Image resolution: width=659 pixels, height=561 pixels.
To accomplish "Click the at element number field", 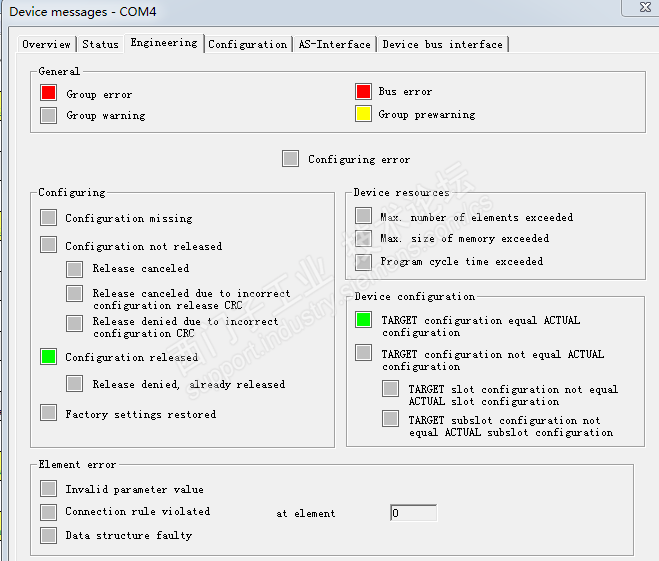I will pyautogui.click(x=413, y=513).
